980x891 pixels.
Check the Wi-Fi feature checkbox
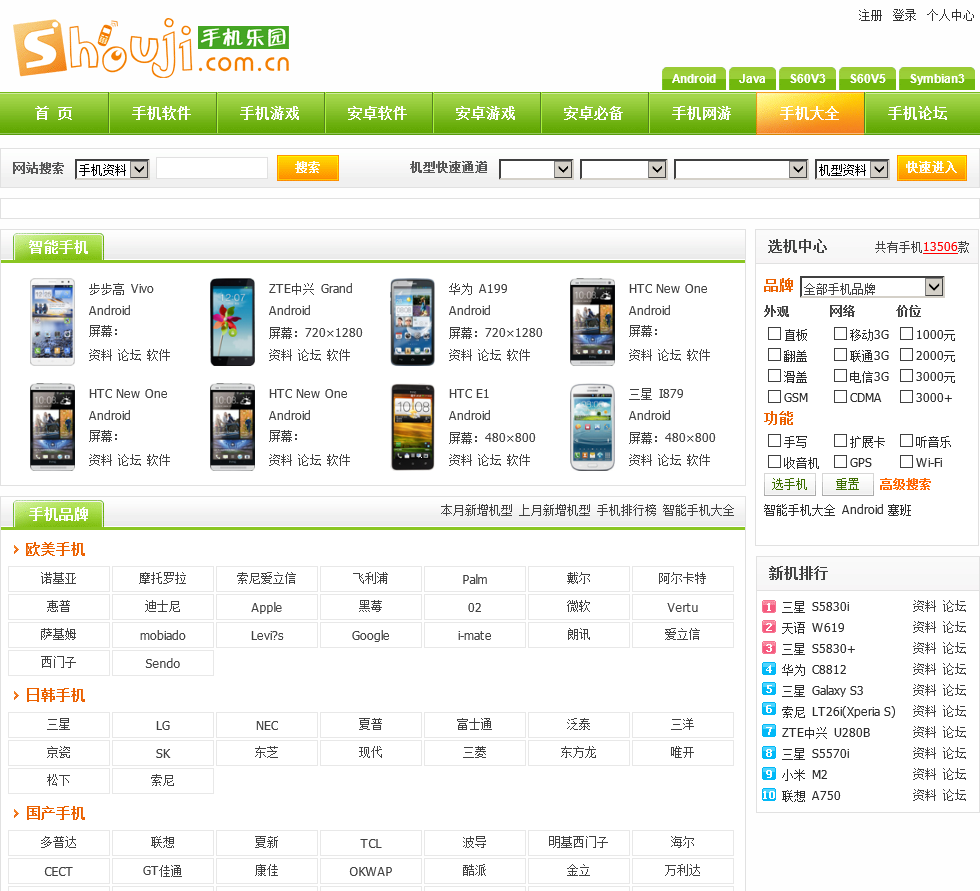(x=906, y=462)
